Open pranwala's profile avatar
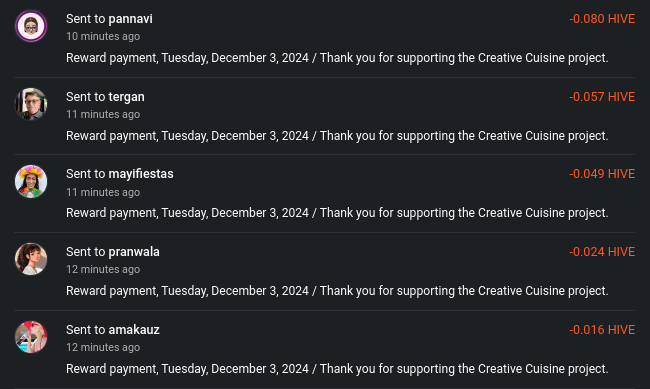 pyautogui.click(x=31, y=259)
